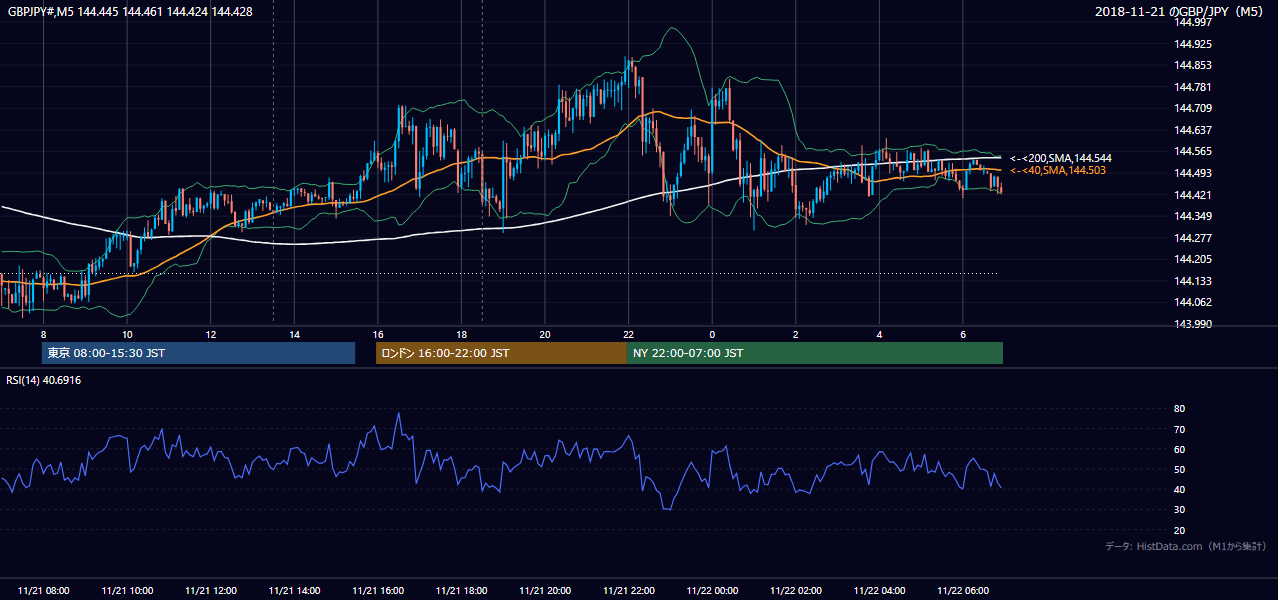Image resolution: width=1278 pixels, height=600 pixels.
Task: Click hour label 12 under price chart
Action: tap(211, 334)
